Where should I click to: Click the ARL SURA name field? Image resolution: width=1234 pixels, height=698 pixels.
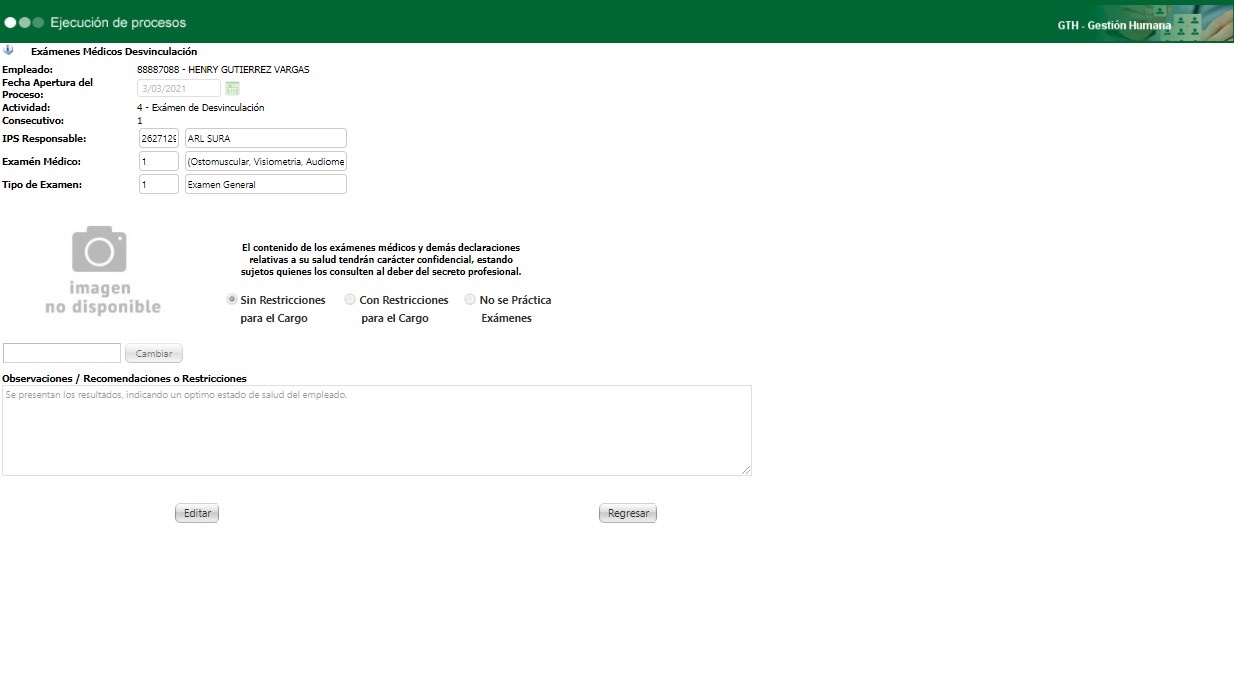tap(266, 138)
